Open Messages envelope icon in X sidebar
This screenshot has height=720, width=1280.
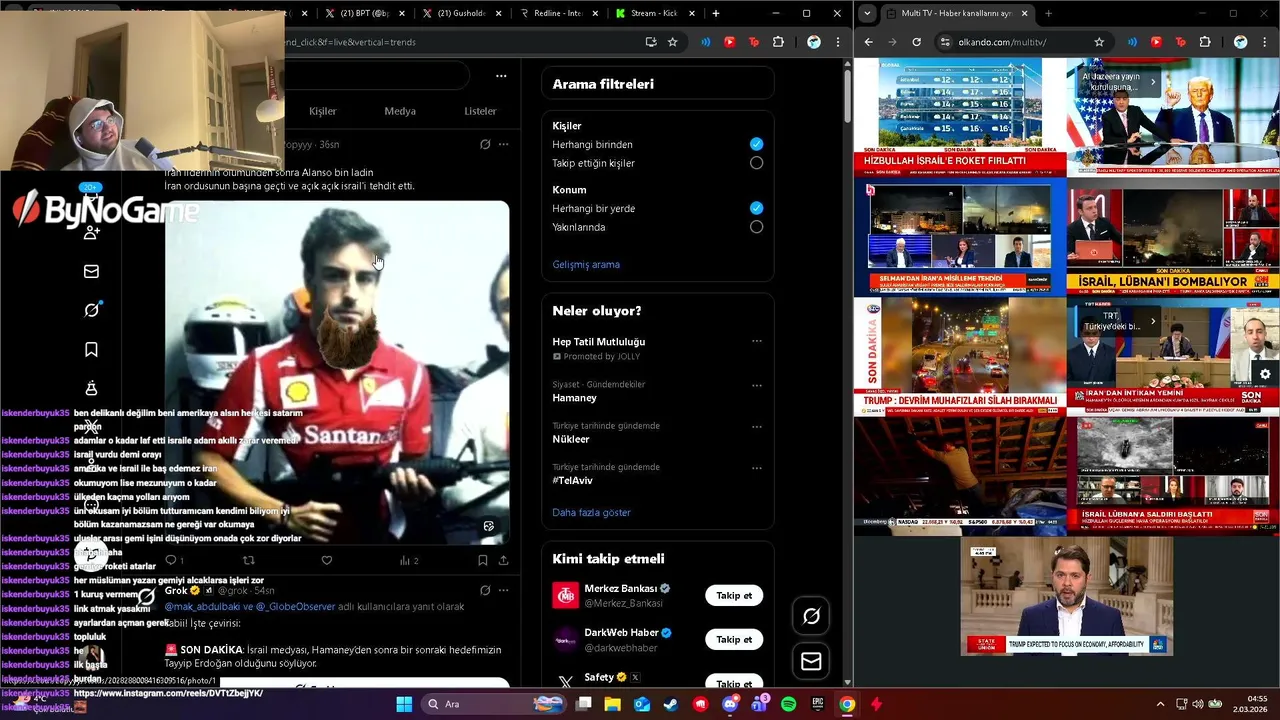tap(91, 271)
